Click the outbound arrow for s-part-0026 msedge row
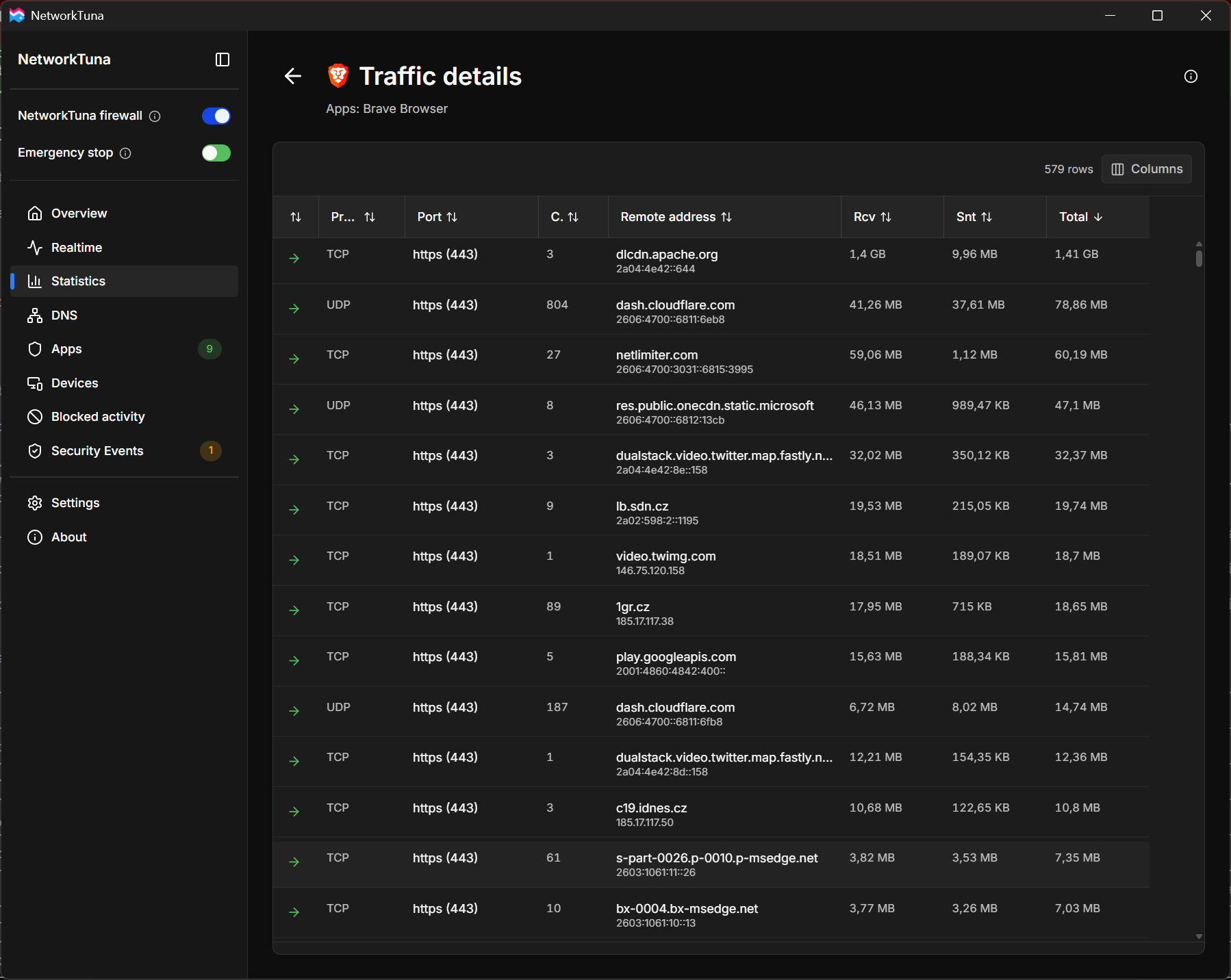Viewport: 1231px width, 980px height. pyautogui.click(x=294, y=862)
